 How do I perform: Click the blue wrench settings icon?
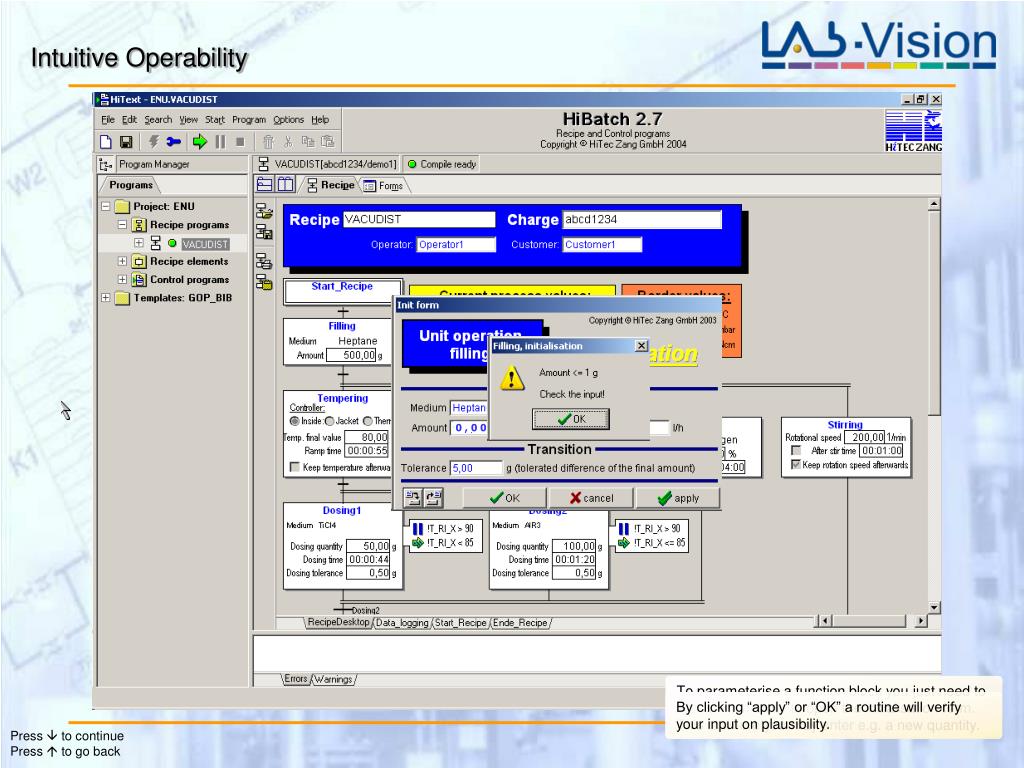[174, 142]
